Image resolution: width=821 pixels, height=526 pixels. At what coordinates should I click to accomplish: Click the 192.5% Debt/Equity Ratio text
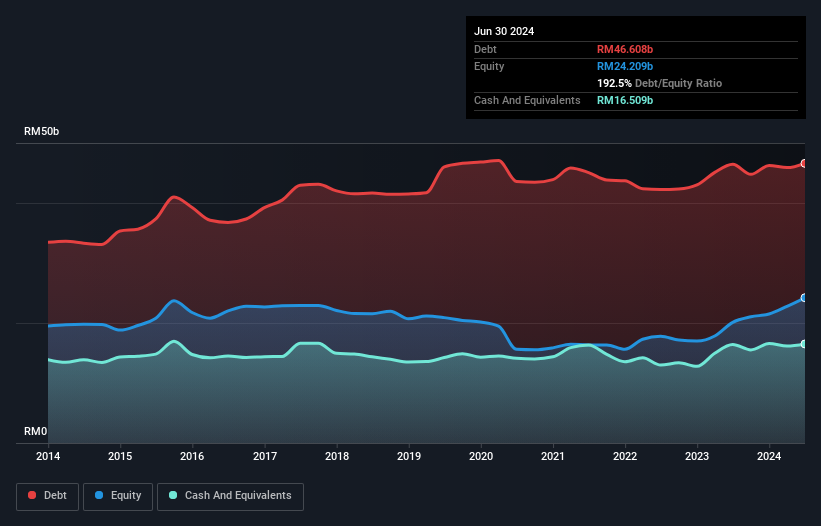click(659, 83)
